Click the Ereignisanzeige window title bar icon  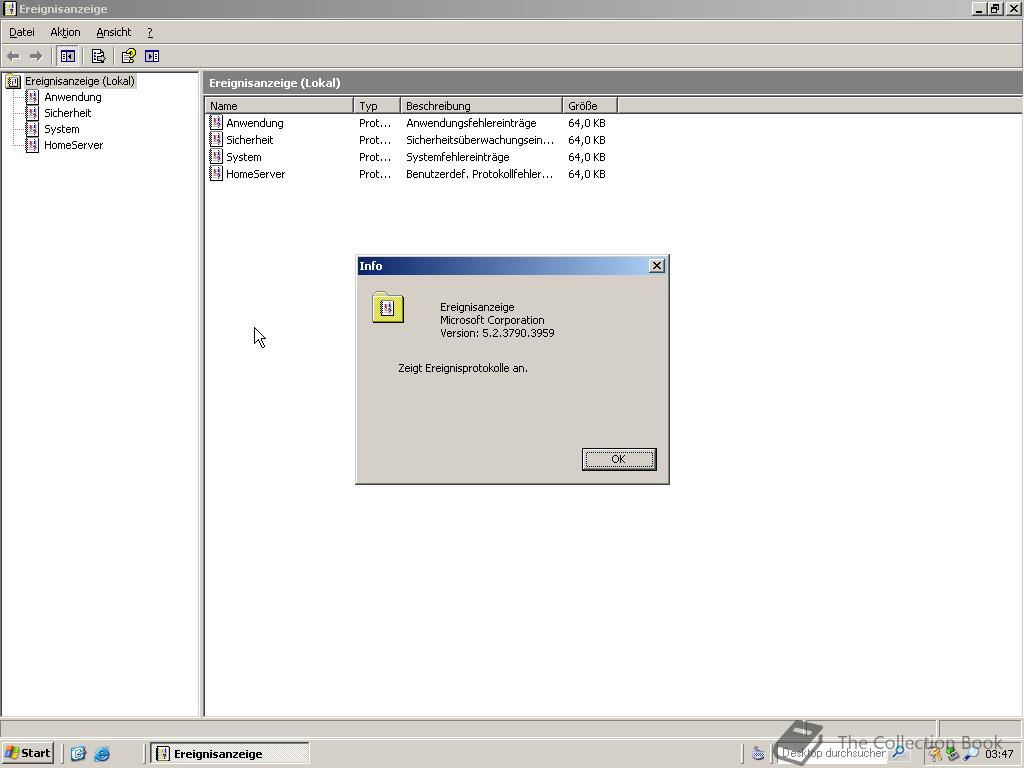point(9,8)
